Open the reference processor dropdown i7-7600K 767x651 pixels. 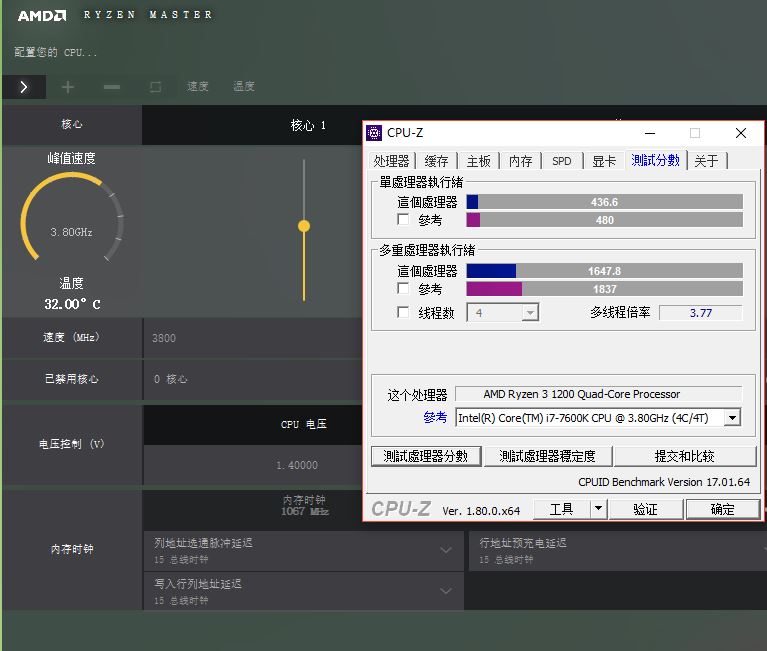[x=732, y=418]
